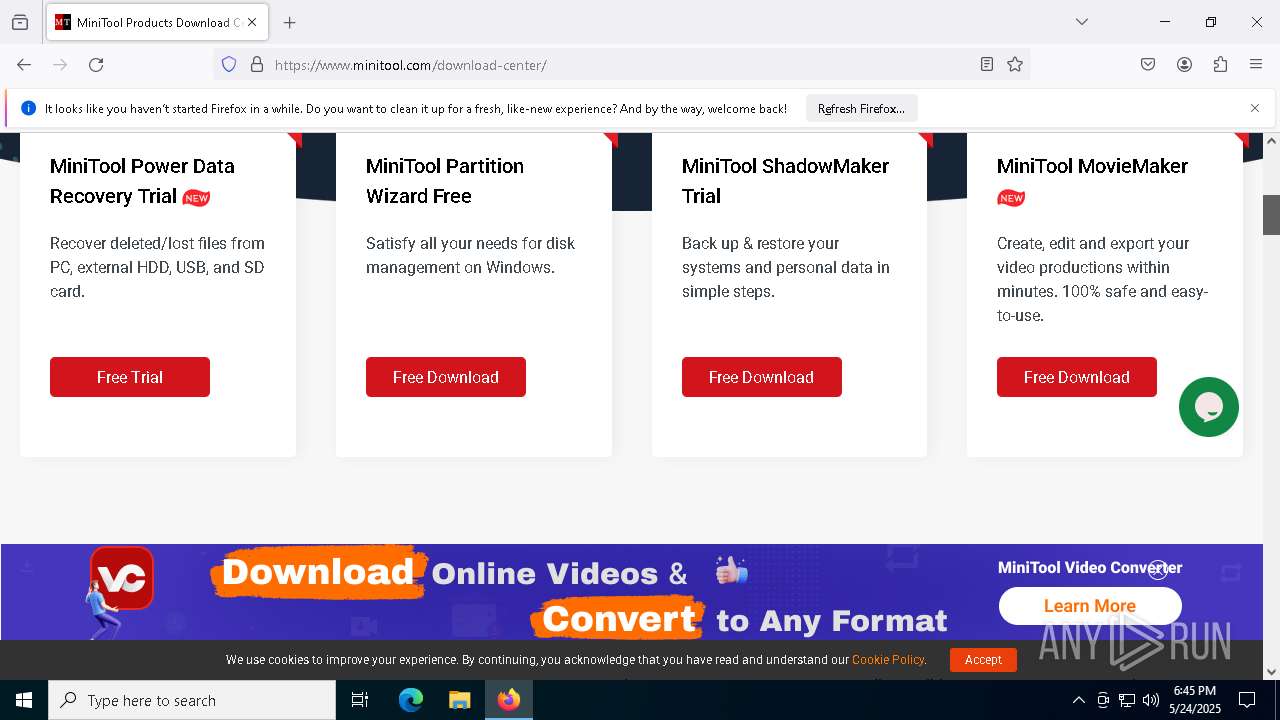1280x720 pixels.
Task: Accept the cookies notice
Action: click(983, 660)
